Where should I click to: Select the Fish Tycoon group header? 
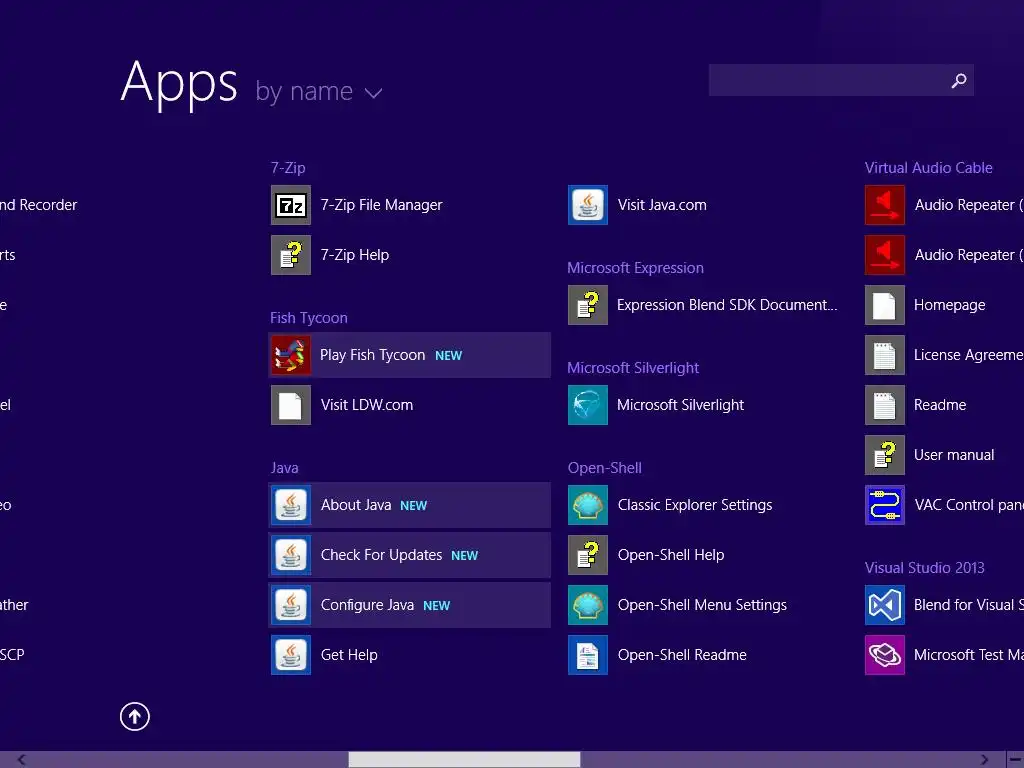point(309,318)
